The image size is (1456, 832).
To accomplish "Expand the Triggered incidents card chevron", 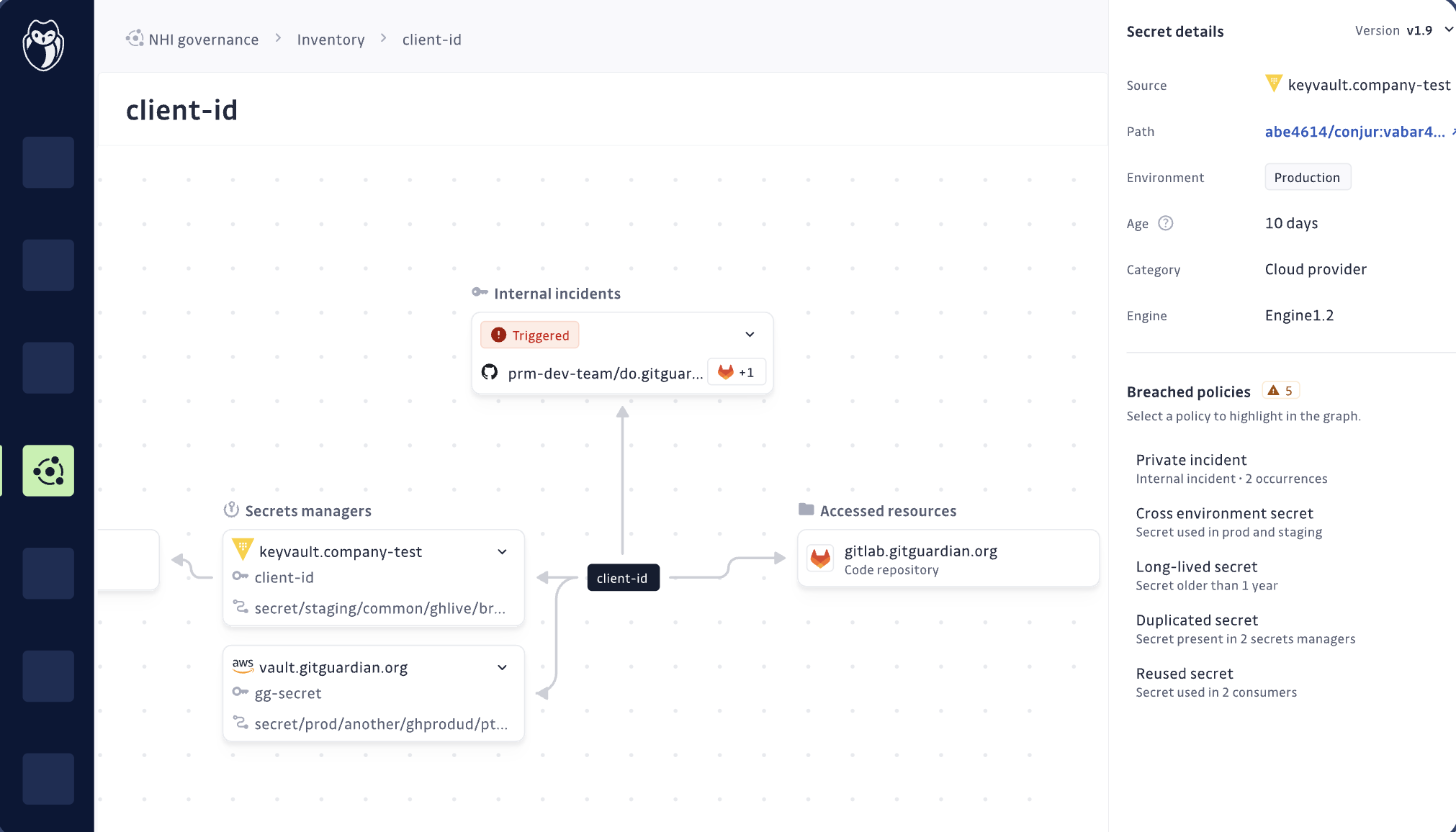I will point(750,335).
